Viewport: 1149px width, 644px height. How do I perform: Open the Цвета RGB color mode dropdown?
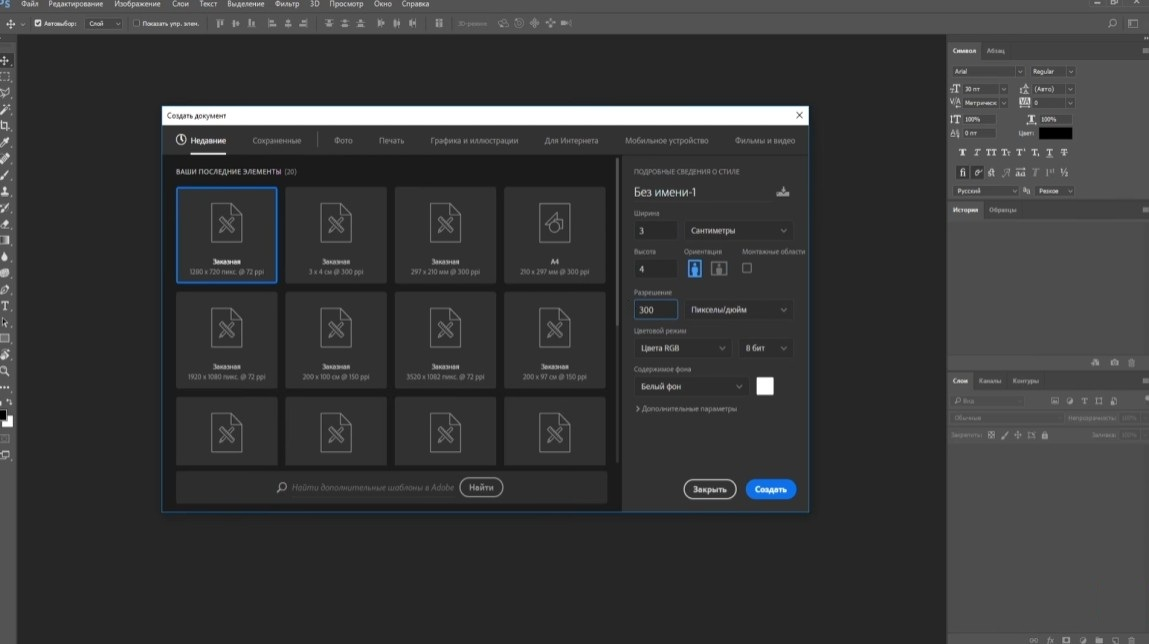[682, 348]
